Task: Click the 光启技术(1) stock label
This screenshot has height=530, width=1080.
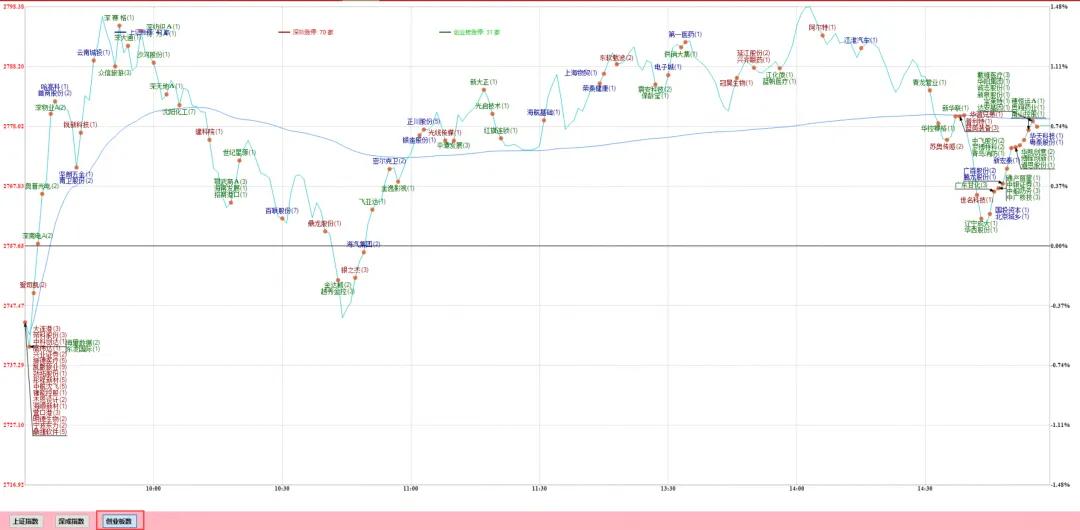Action: click(492, 106)
